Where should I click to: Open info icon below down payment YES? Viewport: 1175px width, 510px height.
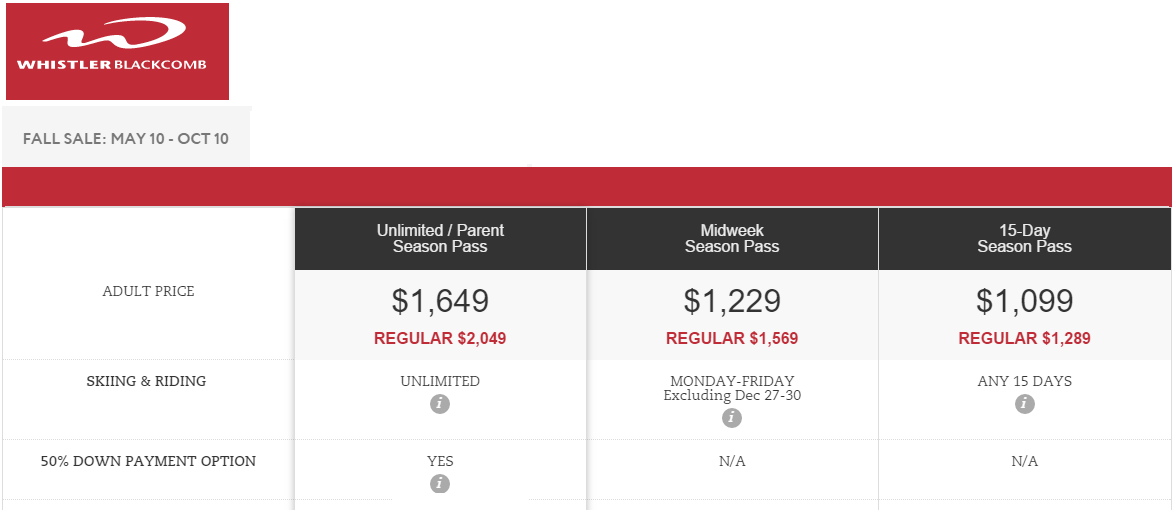[x=440, y=484]
